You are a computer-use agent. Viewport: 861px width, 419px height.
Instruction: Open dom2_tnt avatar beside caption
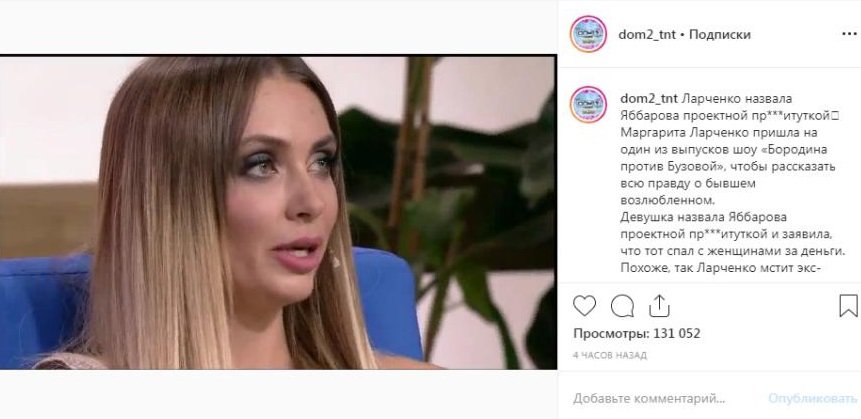point(588,104)
